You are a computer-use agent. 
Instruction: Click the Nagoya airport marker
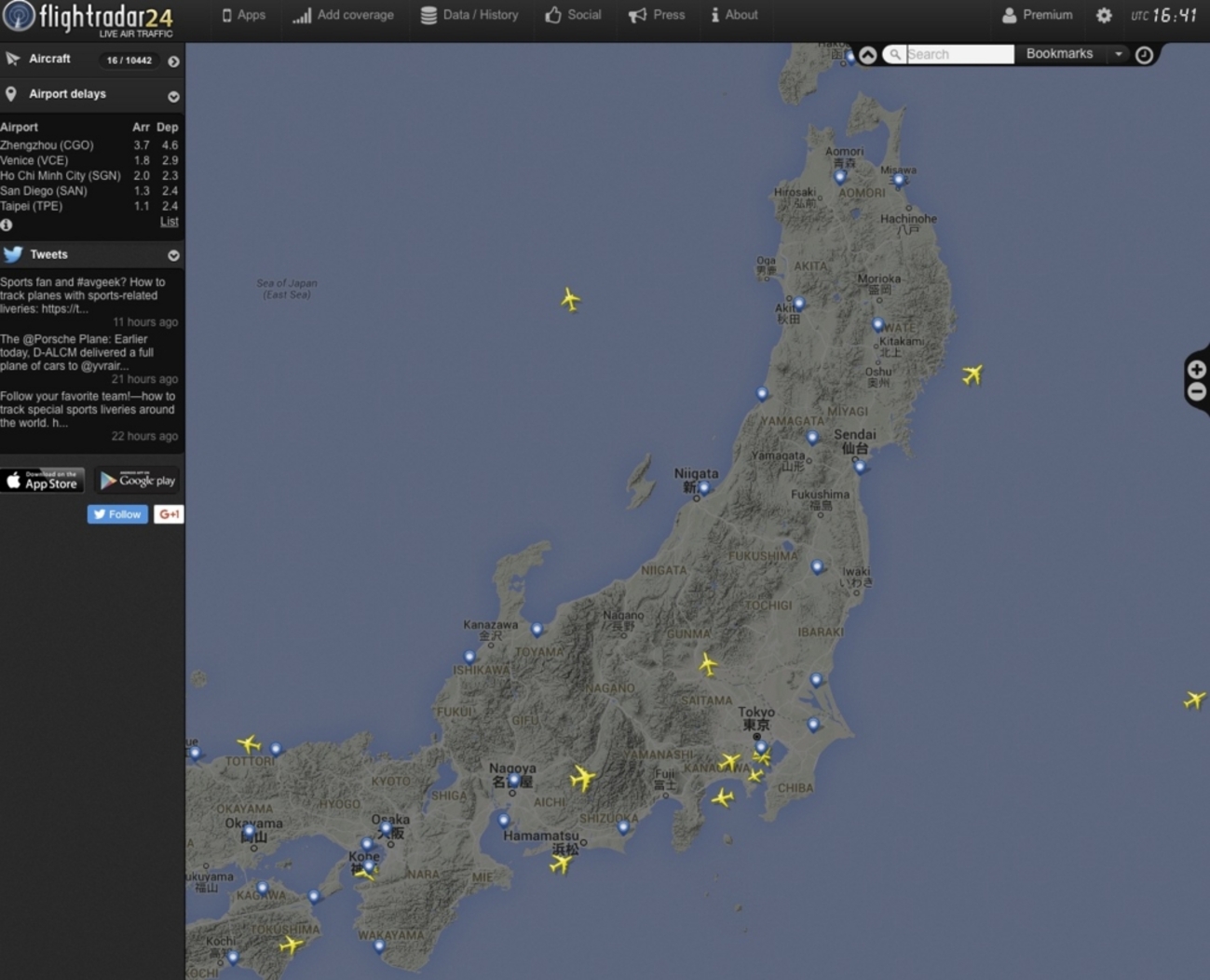coord(514,780)
